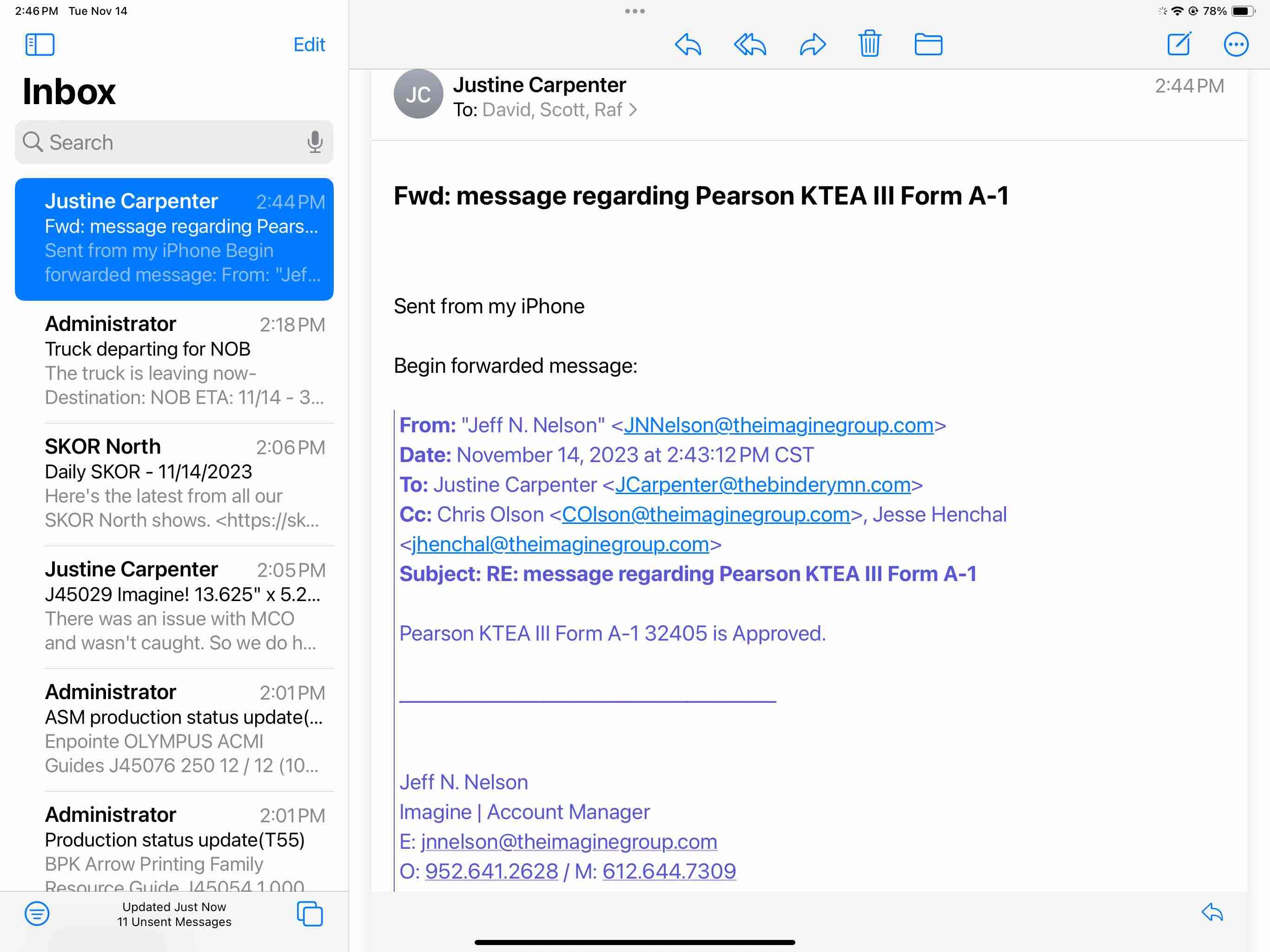The image size is (1270, 952).
Task: Tap the Forward arrow icon
Action: tap(813, 44)
